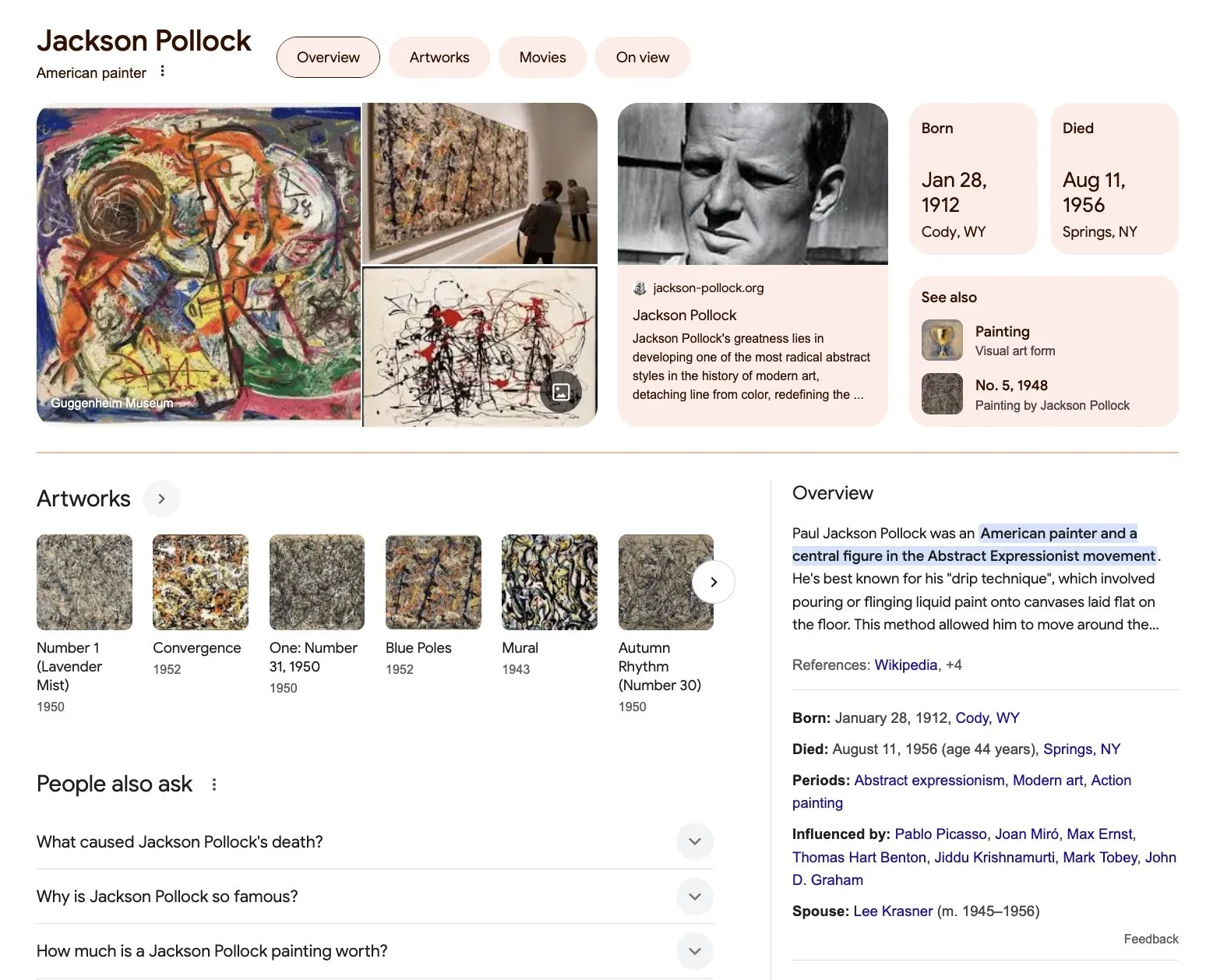
Task: Open the Pablo Picasso influence link
Action: (940, 834)
